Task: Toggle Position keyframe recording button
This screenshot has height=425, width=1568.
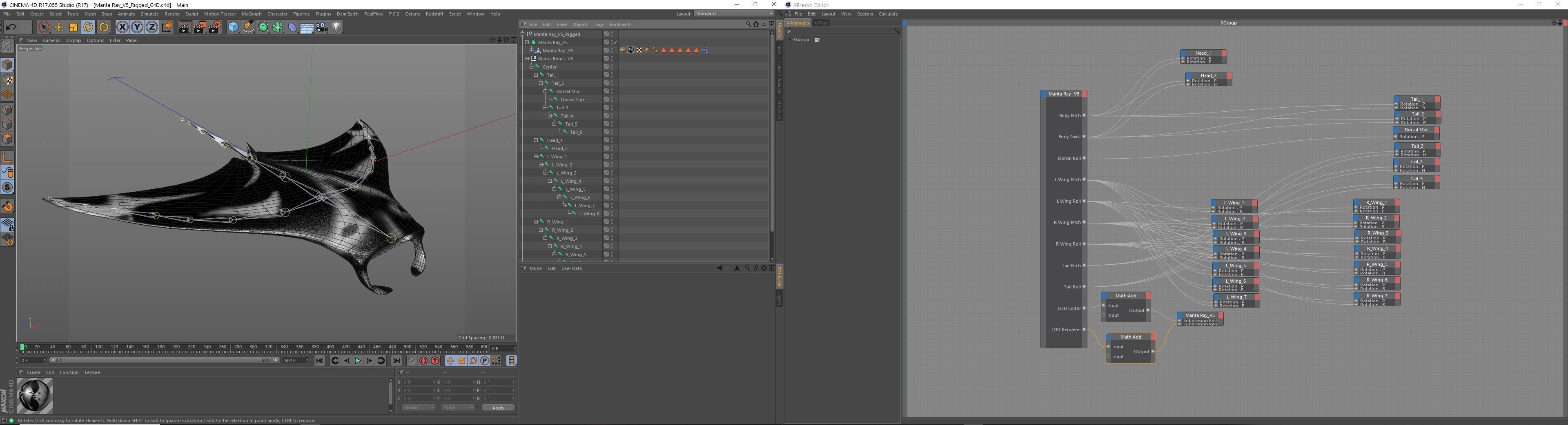Action: 450,361
